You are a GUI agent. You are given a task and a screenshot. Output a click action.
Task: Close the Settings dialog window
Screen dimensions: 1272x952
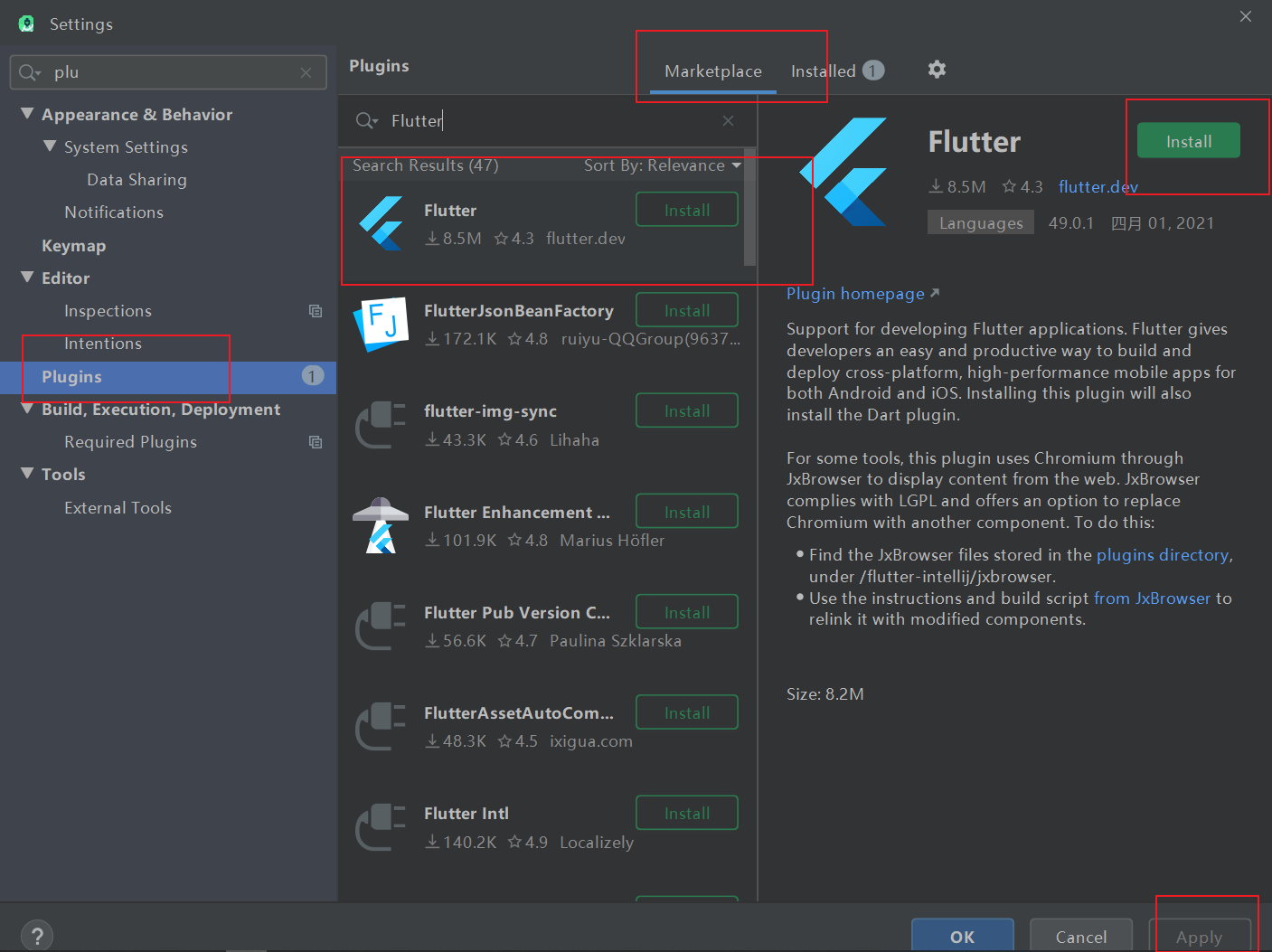pyautogui.click(x=1246, y=16)
